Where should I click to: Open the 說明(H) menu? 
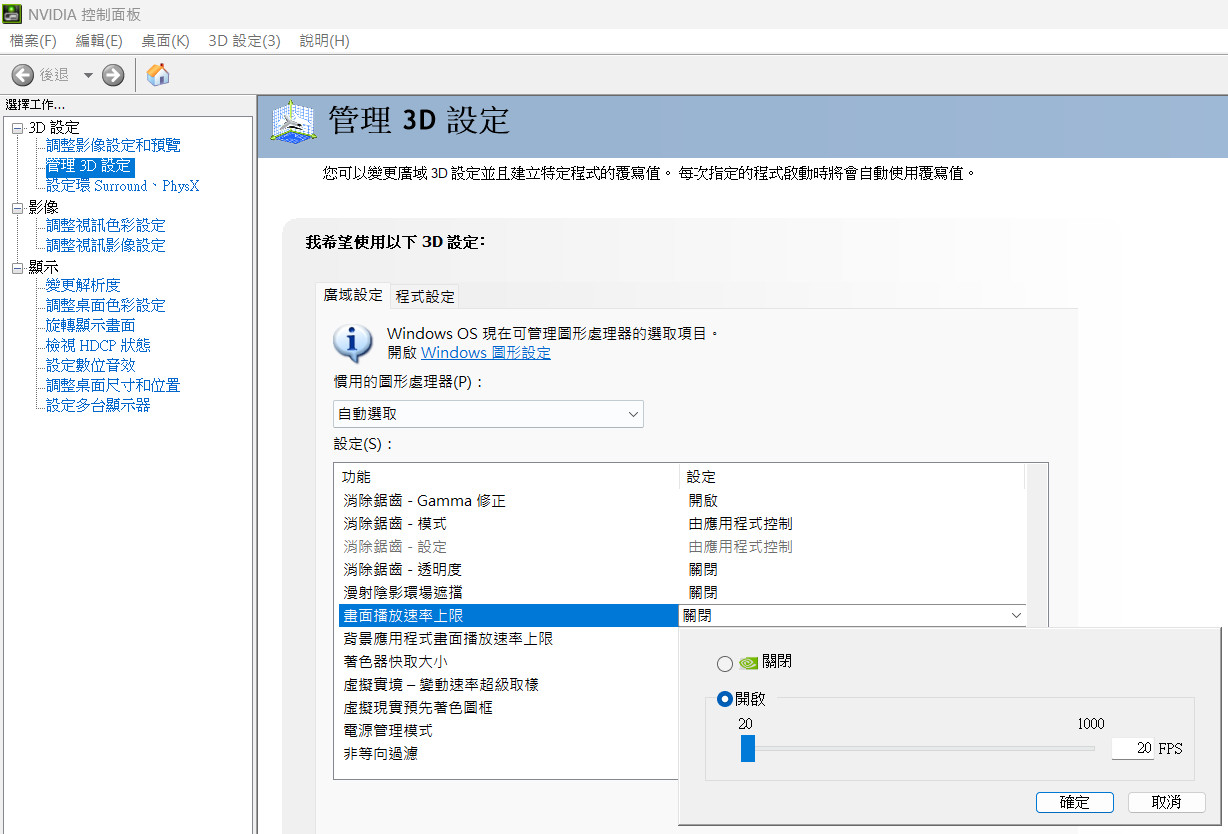[325, 41]
